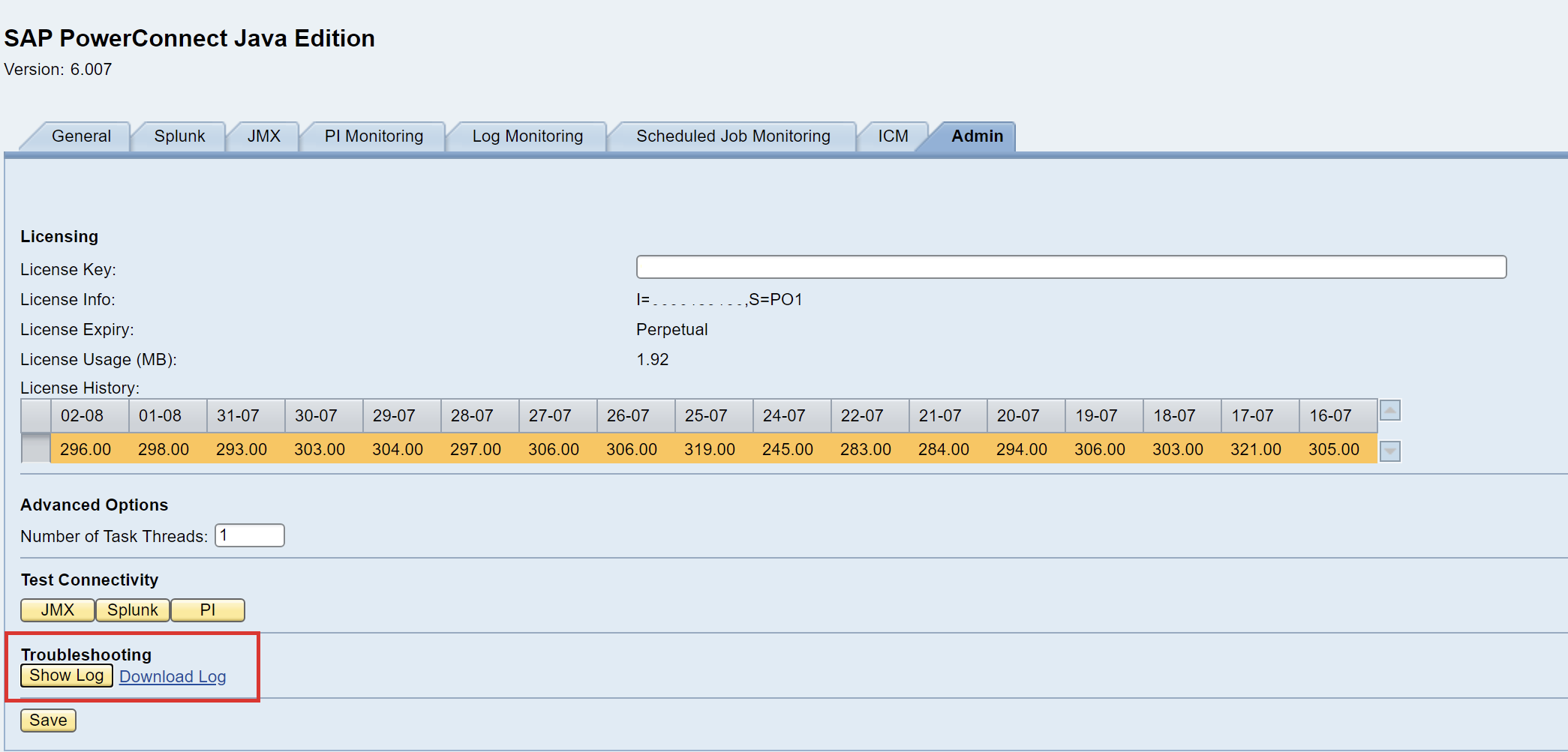Select the JMX monitoring tab
The width and height of the screenshot is (1568, 752).
coord(263,136)
